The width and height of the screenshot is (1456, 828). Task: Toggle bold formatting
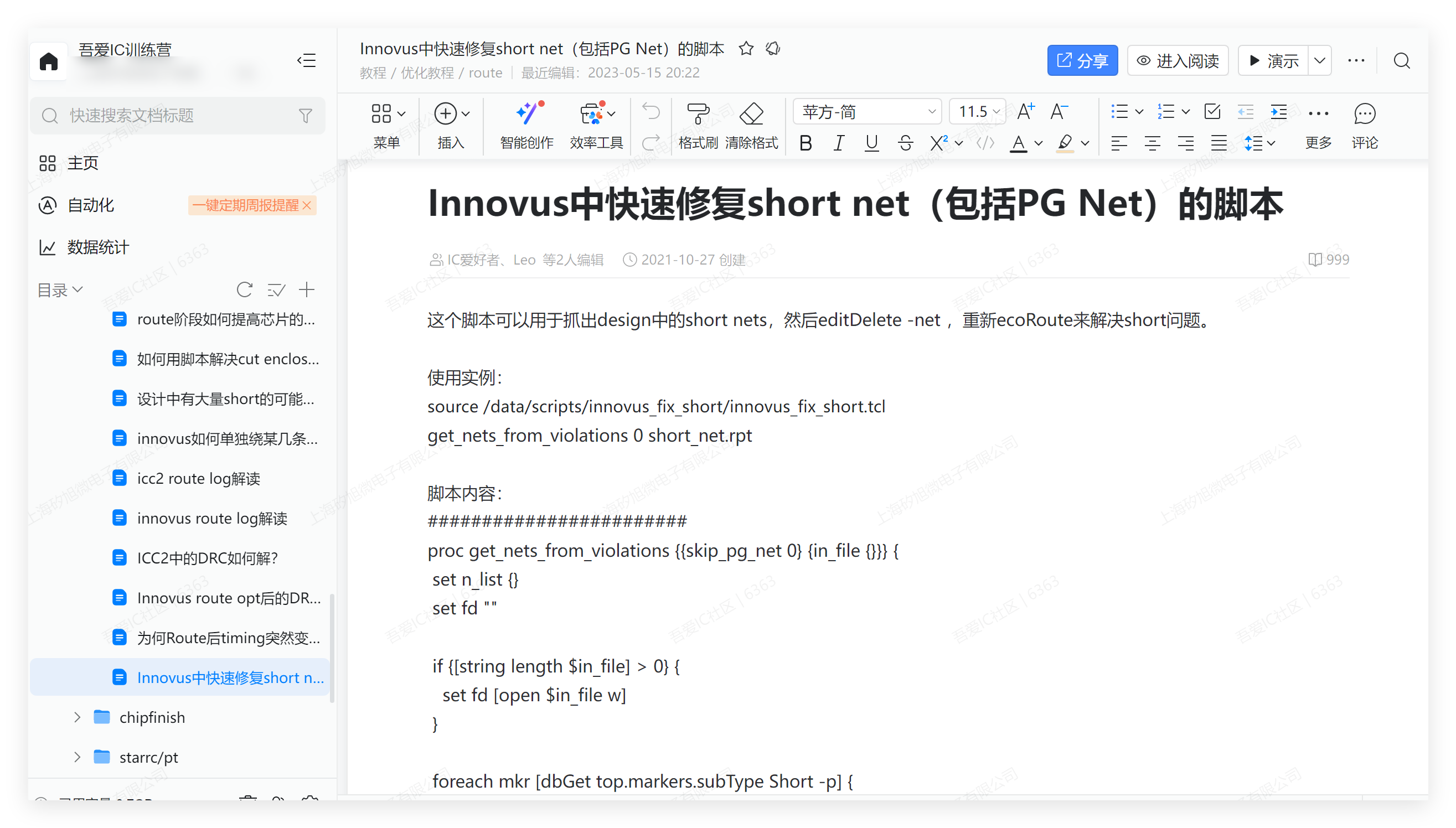806,143
